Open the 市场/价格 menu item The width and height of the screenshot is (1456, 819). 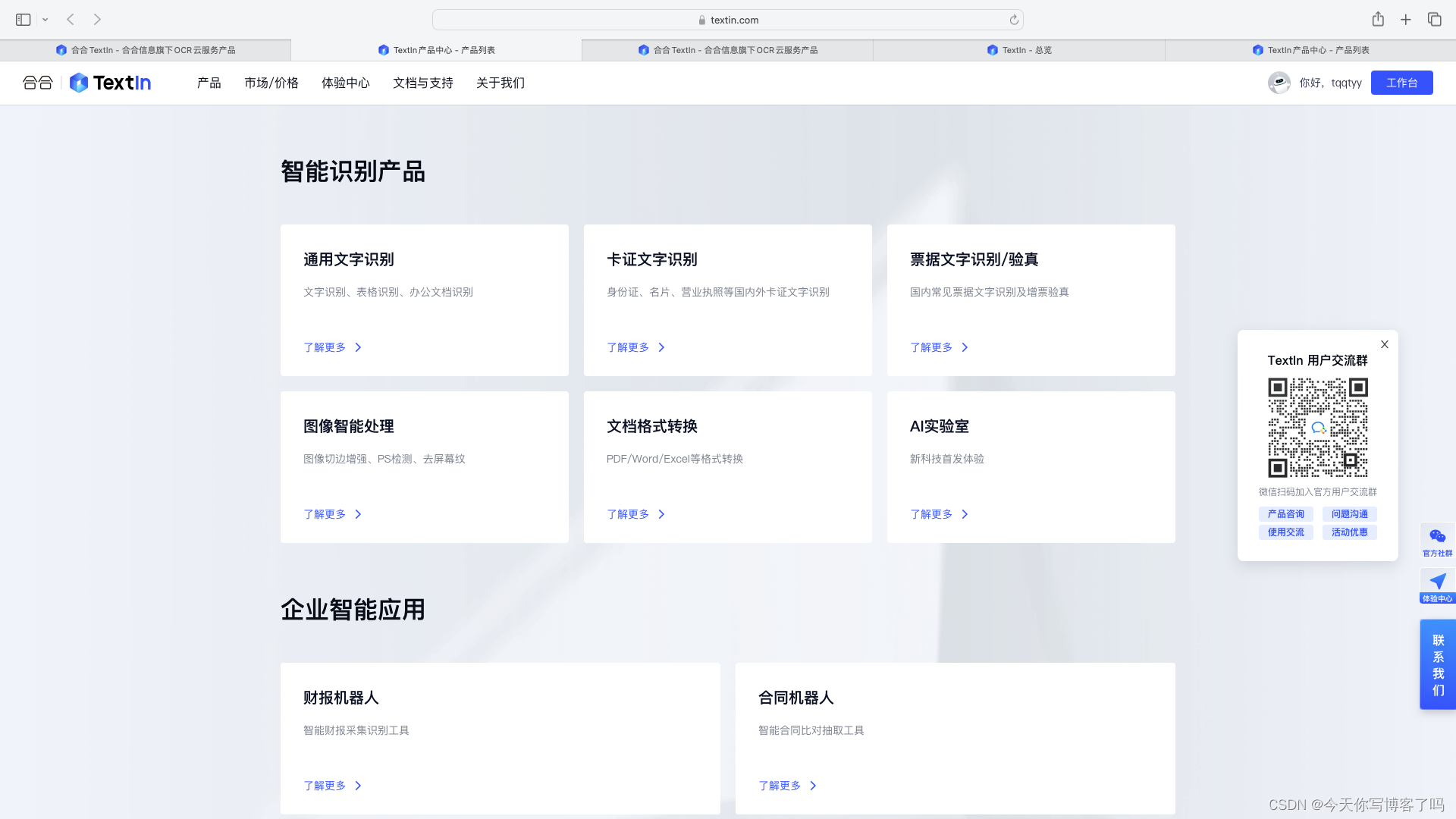pyautogui.click(x=271, y=83)
